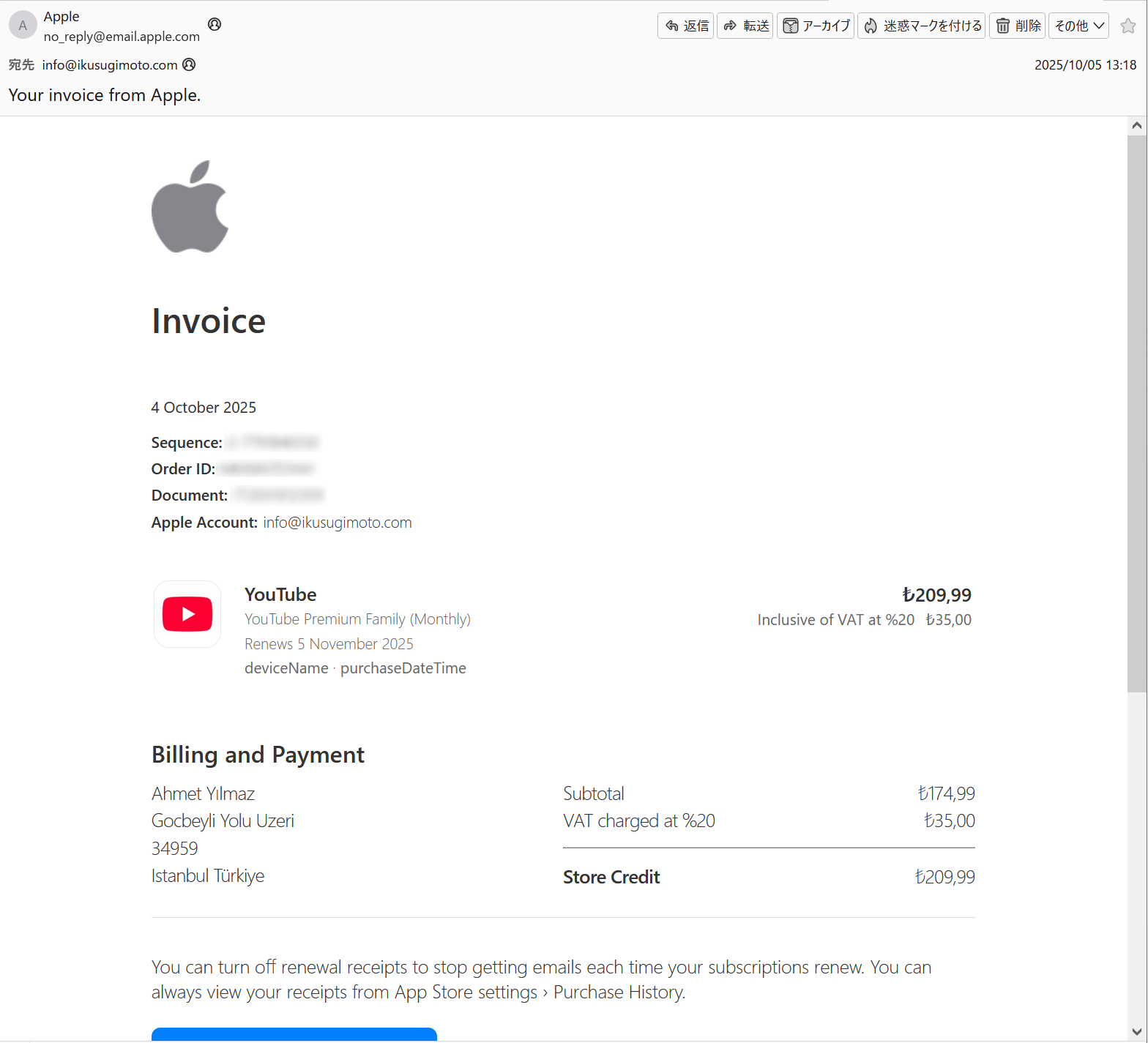
Task: Click the YouTube app icon
Action: pos(187,614)
